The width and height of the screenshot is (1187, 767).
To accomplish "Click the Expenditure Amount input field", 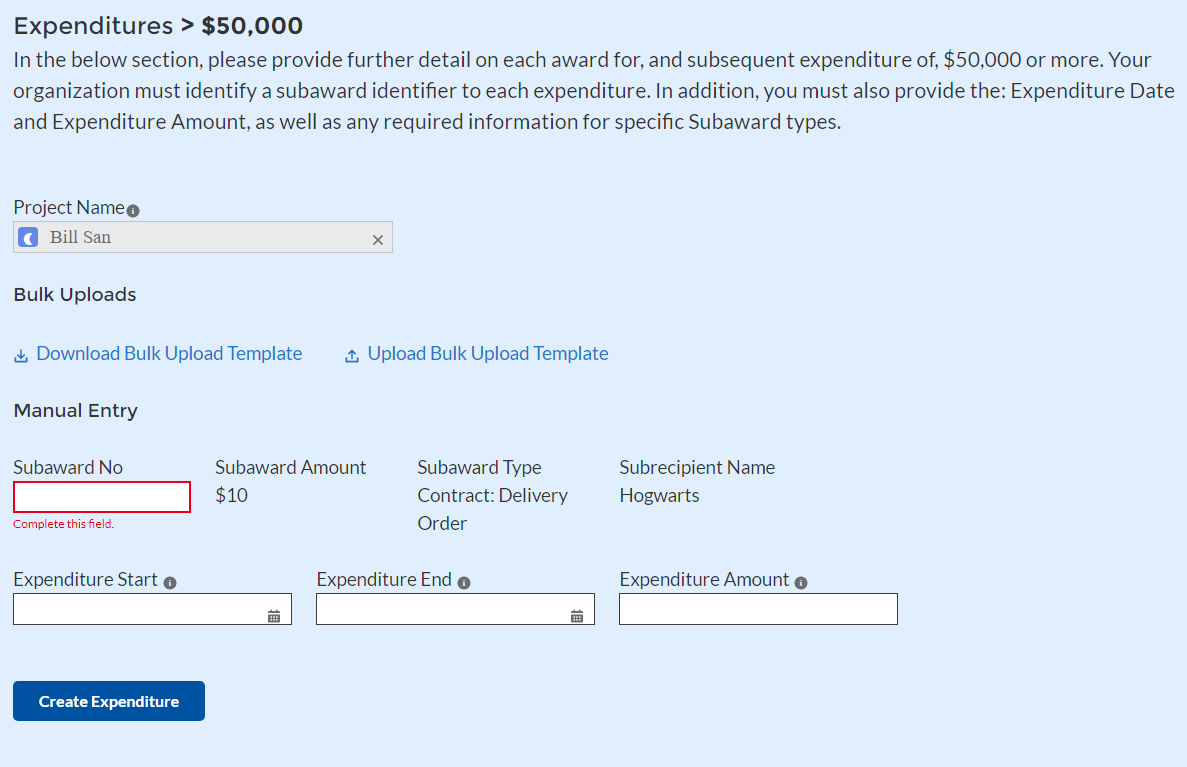I will (x=758, y=609).
